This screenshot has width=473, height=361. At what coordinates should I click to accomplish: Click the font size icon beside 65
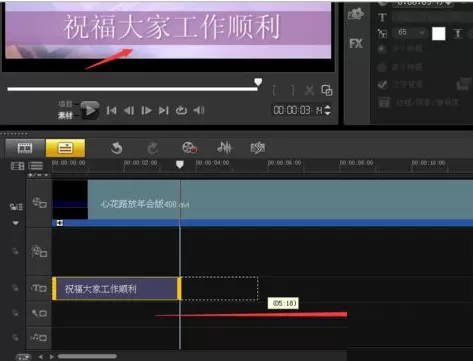(x=382, y=33)
